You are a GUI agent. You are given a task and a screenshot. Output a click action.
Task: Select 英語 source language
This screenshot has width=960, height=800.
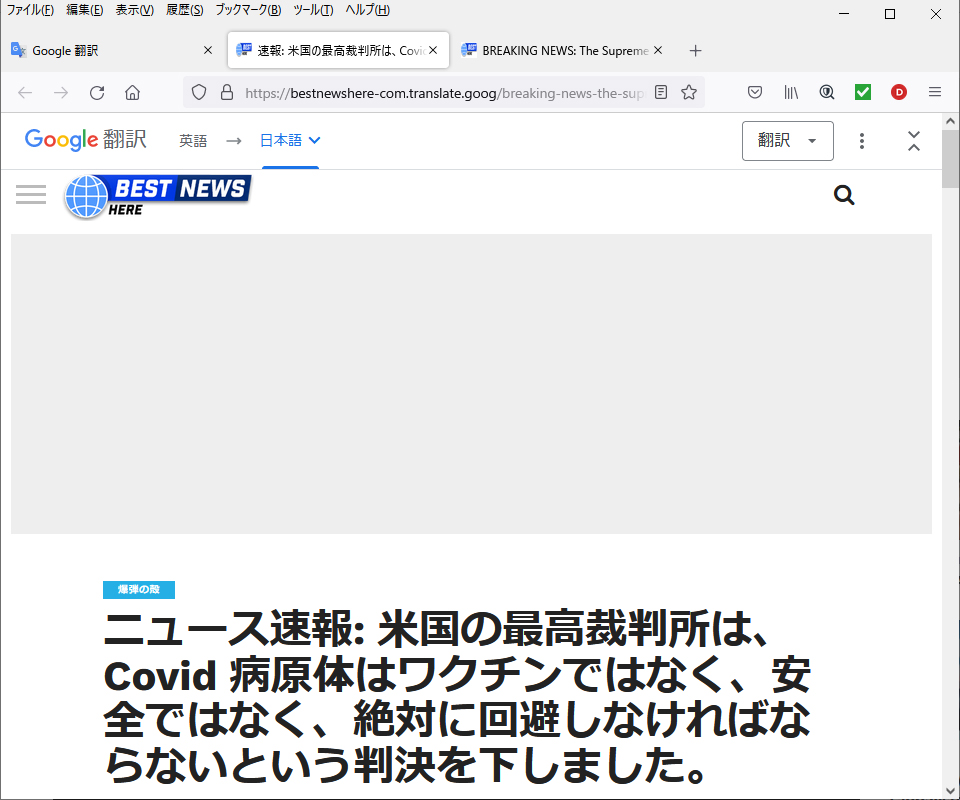193,141
